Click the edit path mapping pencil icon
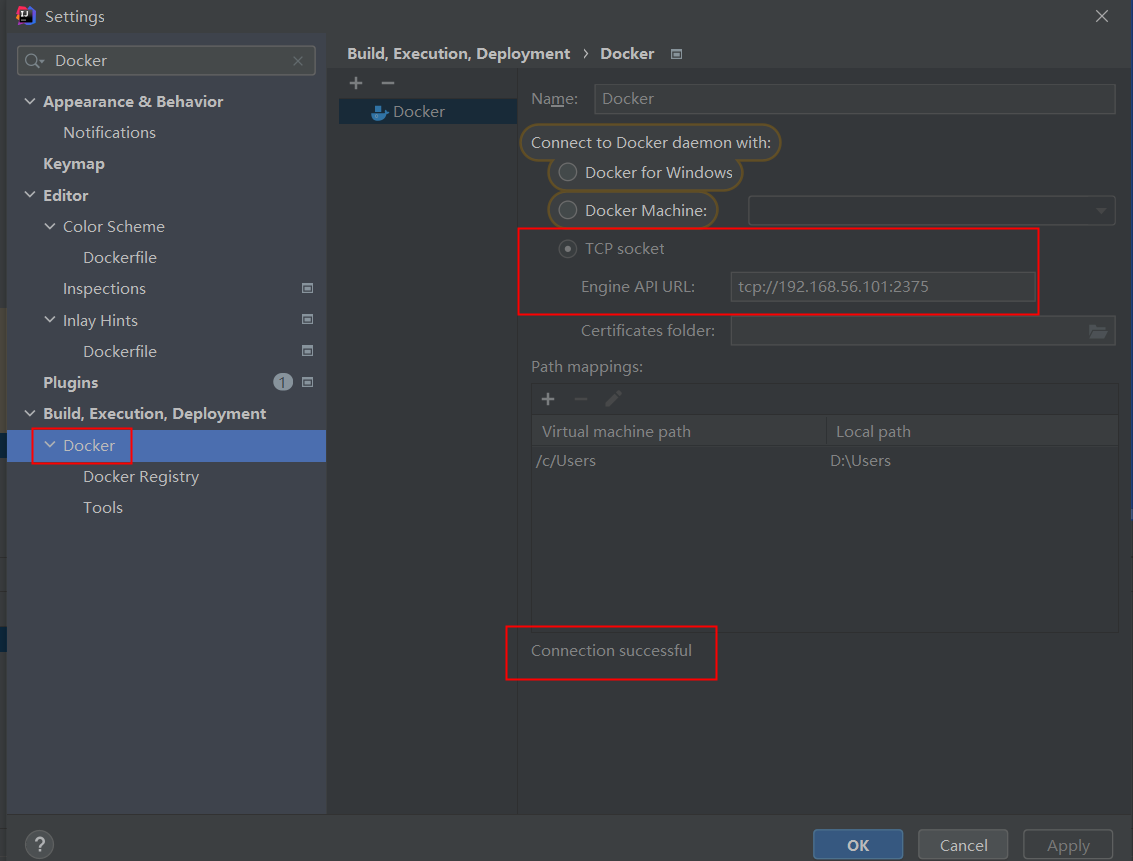The image size is (1133, 861). click(613, 399)
